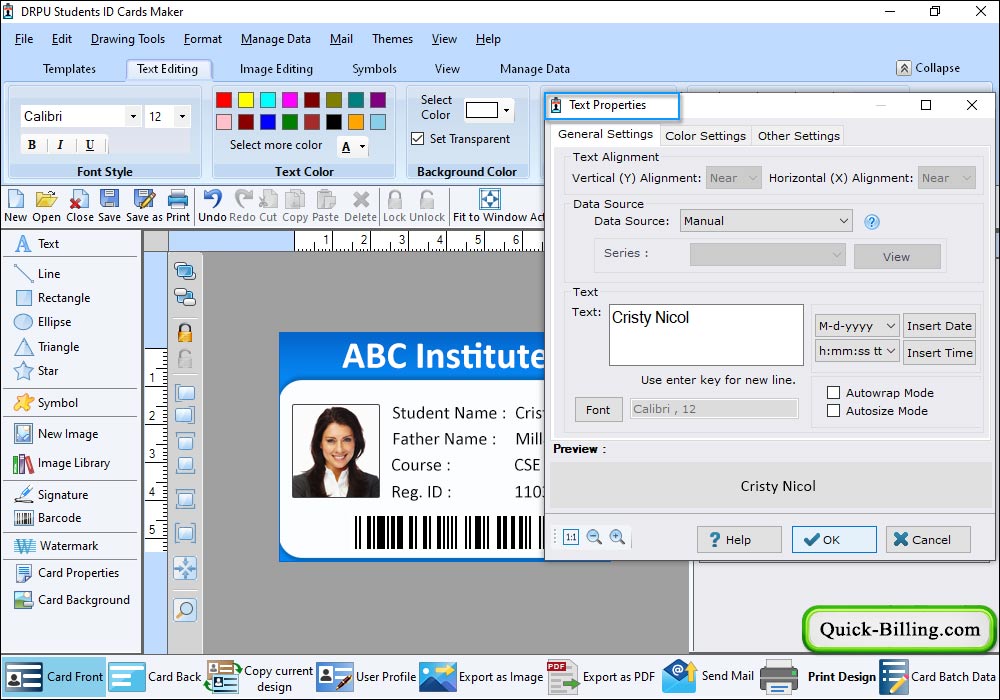Reset preview to 1:1 size
Screen dimensions: 1000x700
571,537
